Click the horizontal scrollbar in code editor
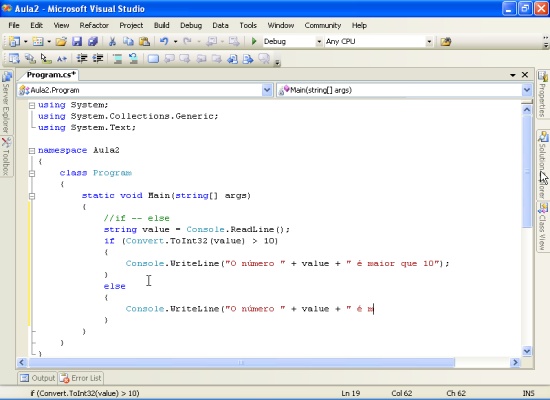The width and height of the screenshot is (550, 400). [x=241, y=362]
